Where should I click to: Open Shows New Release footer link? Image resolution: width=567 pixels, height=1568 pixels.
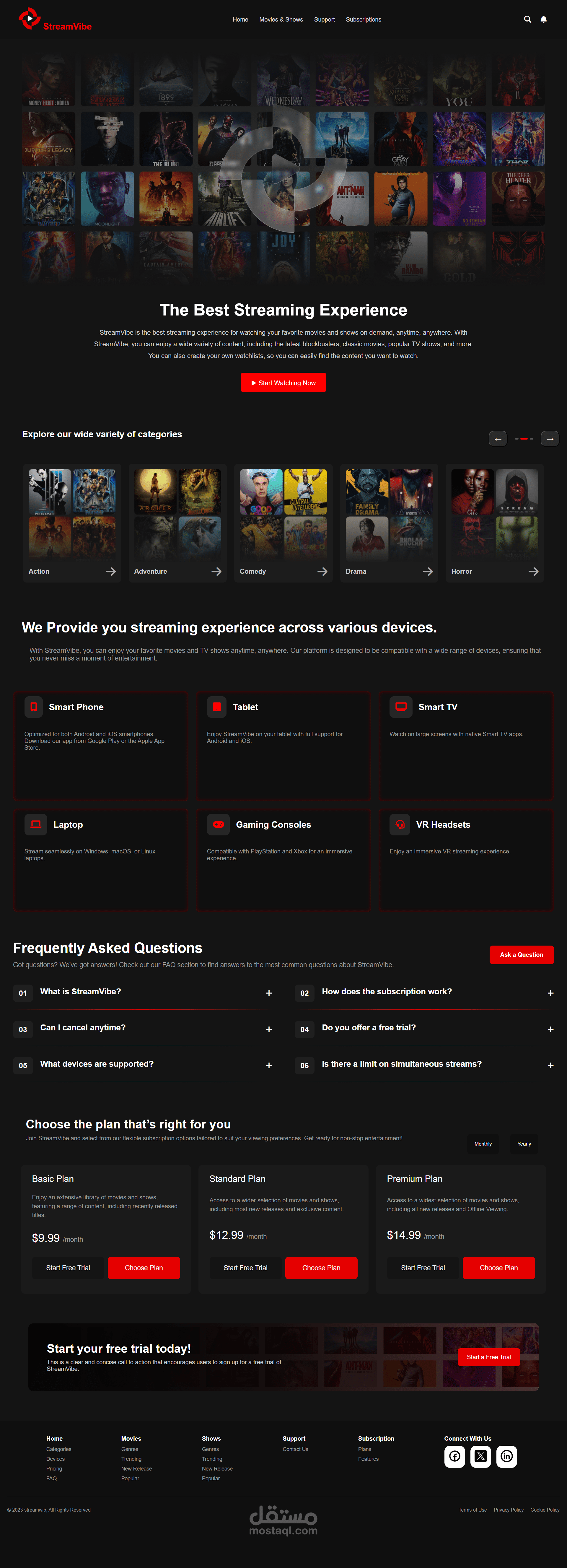click(217, 1469)
